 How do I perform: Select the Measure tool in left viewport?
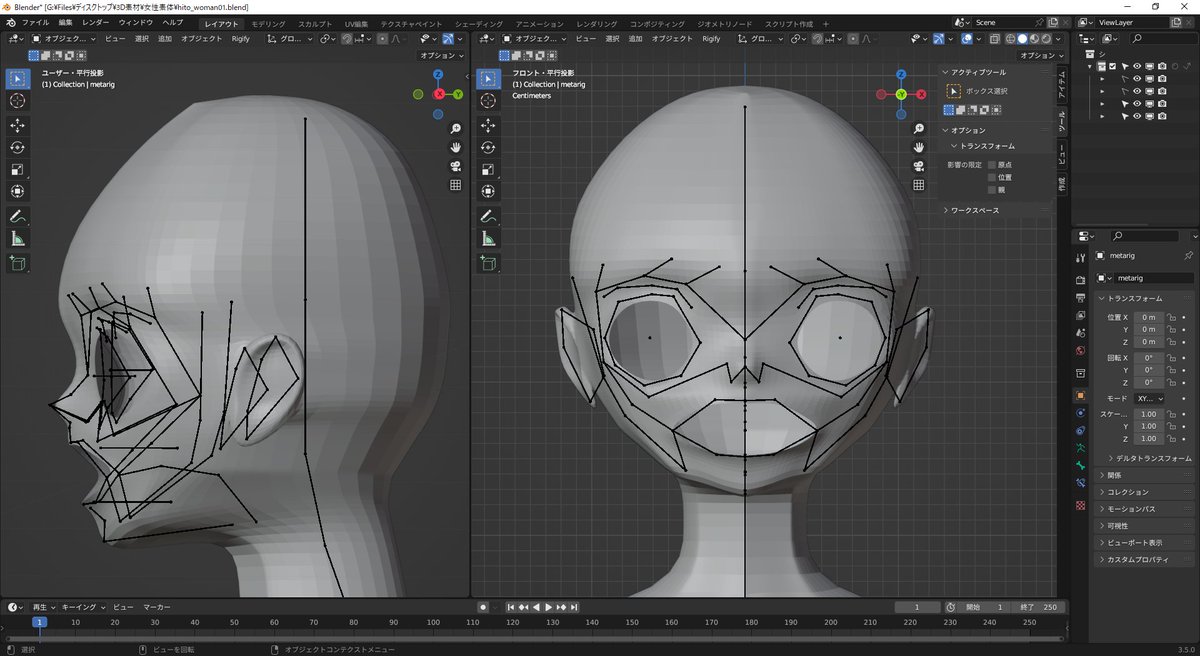[x=18, y=238]
